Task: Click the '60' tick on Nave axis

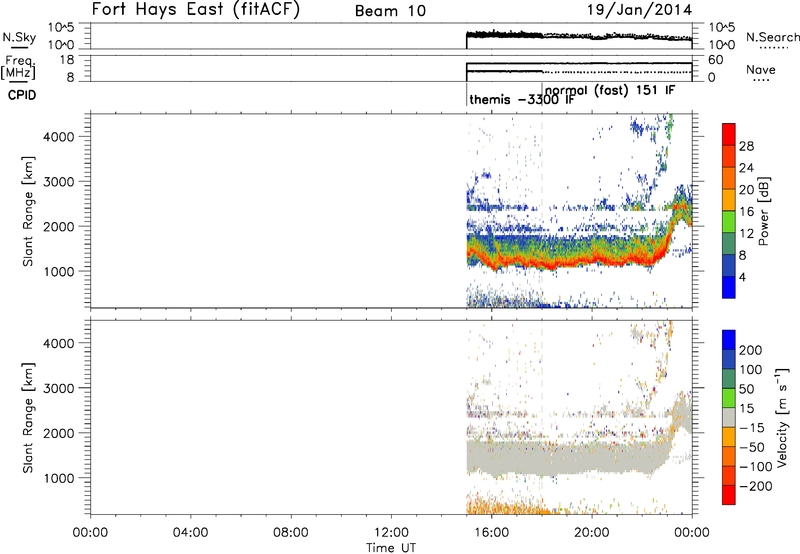Action: (716, 60)
